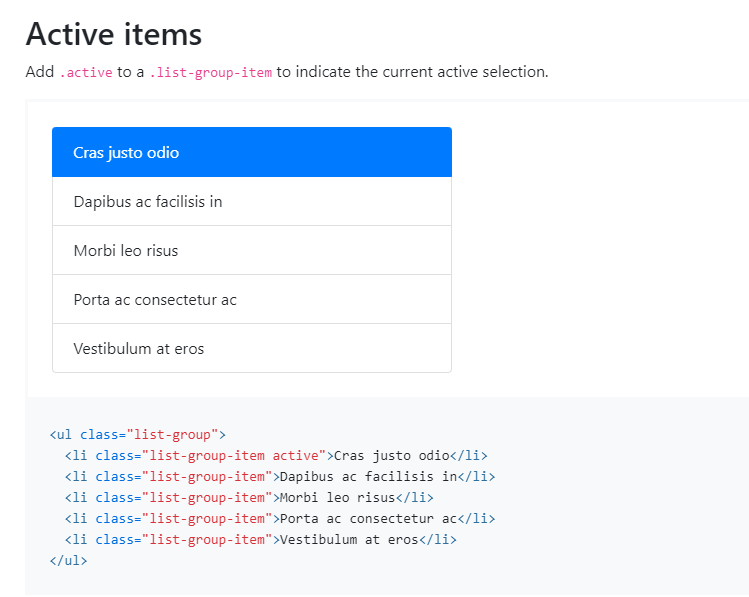This screenshot has width=749, height=597.
Task: Select the "Vestibulum at eros" list item
Action: (251, 348)
